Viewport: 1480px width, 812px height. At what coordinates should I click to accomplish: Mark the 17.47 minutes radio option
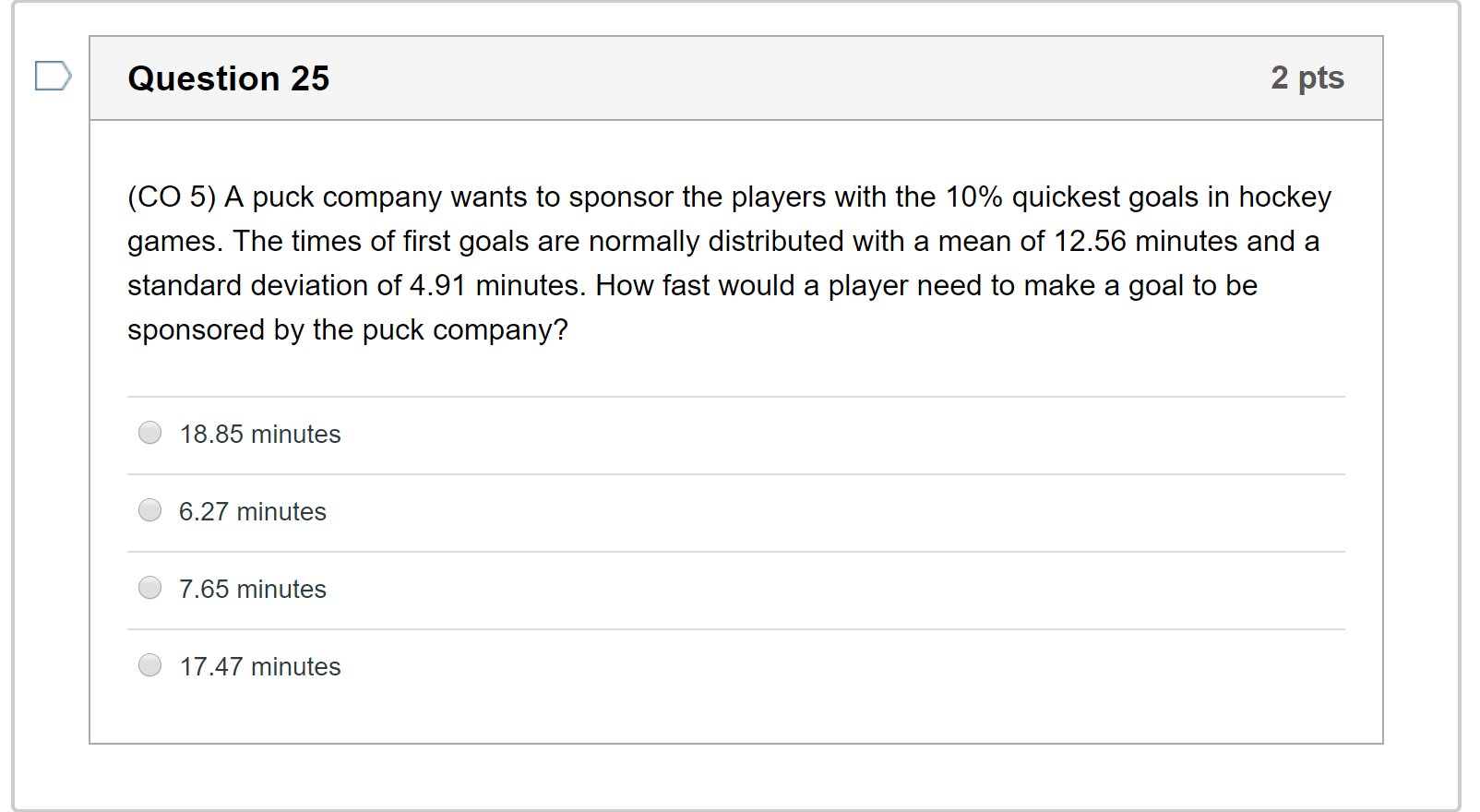coord(149,665)
